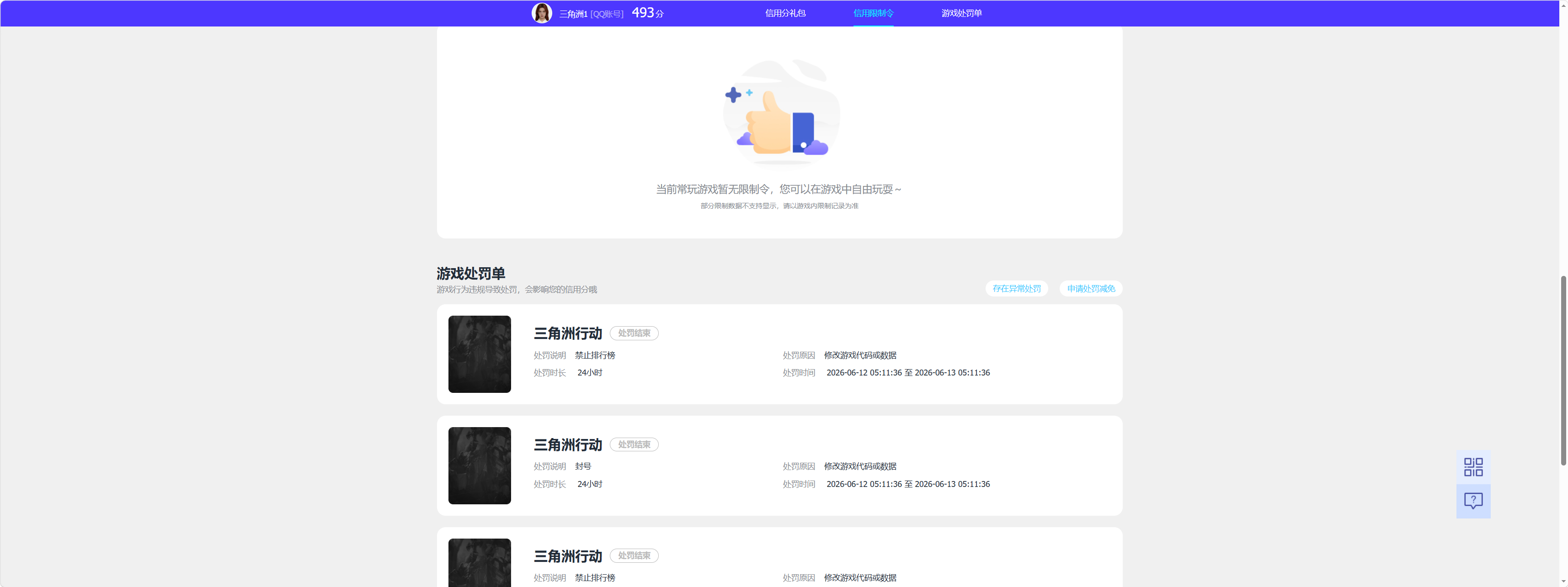Click 禁止排行榜 text in third card
The image size is (1568, 587).
click(x=595, y=577)
